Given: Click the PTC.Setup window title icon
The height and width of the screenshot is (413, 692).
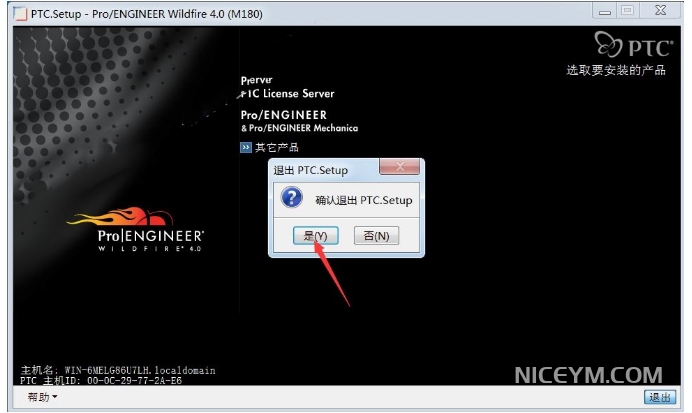Looking at the screenshot, I should coord(20,14).
